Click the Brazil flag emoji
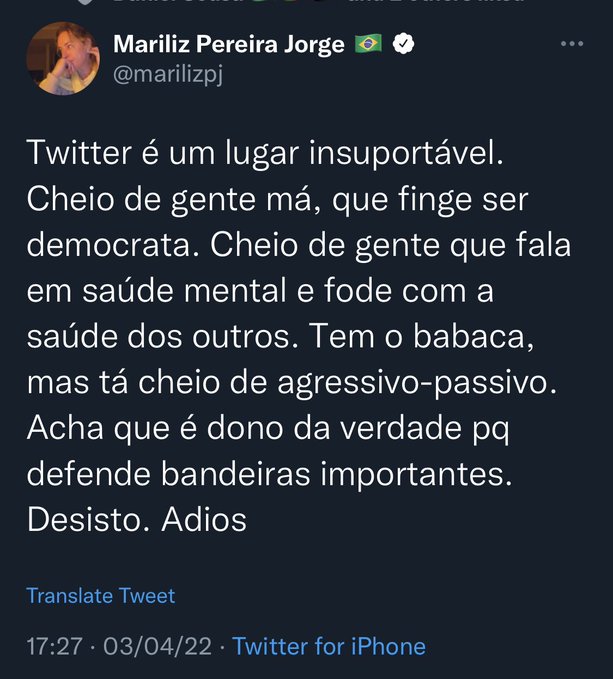Viewport: 613px width, 679px height. tap(368, 44)
